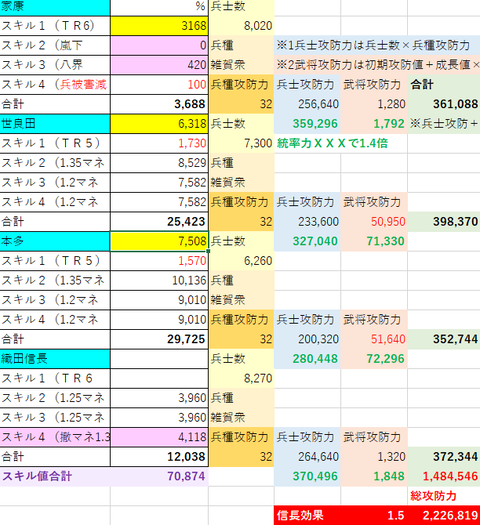This screenshot has height=525, width=480.
Task: Select the total value 2,226,819
Action: click(444, 515)
